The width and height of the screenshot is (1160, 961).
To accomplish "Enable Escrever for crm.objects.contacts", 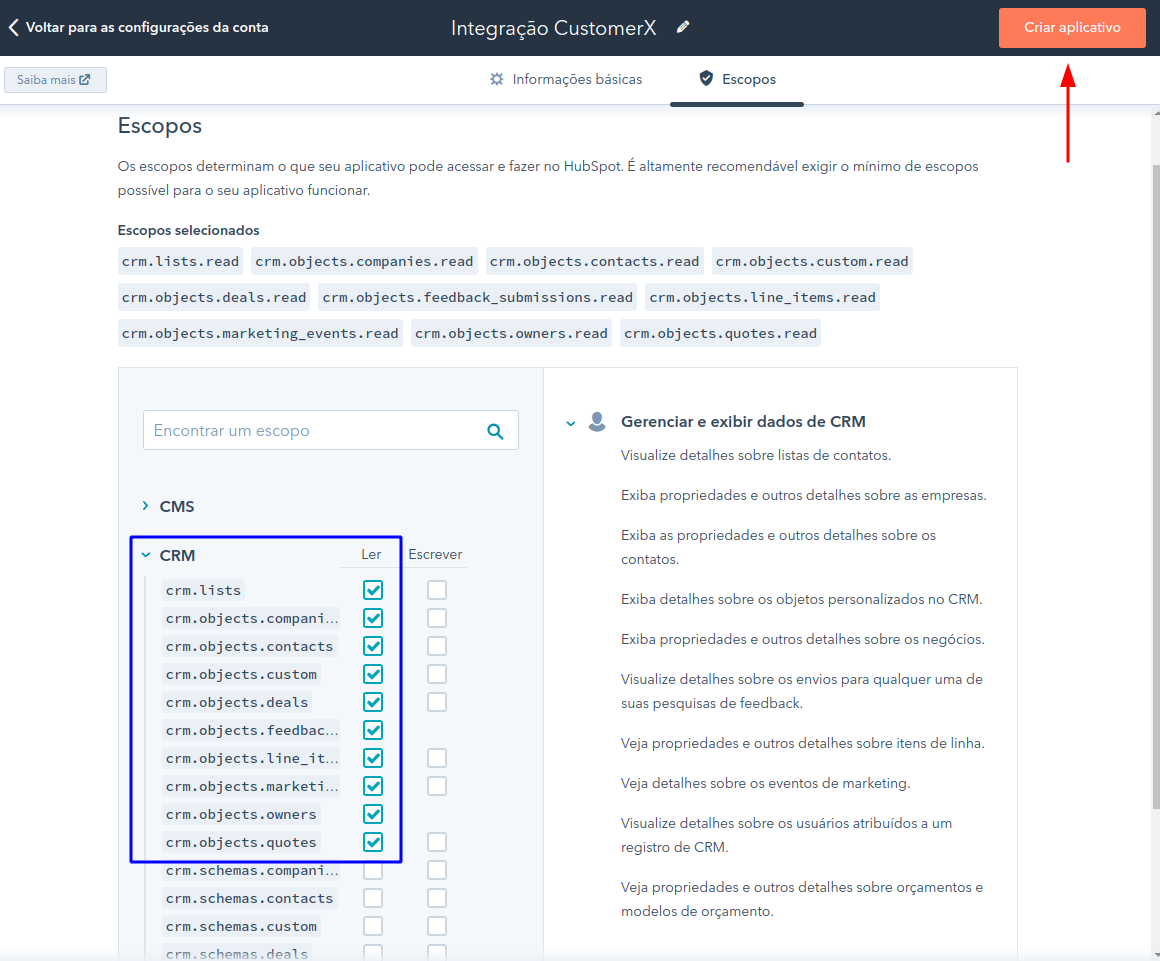I will [436, 647].
